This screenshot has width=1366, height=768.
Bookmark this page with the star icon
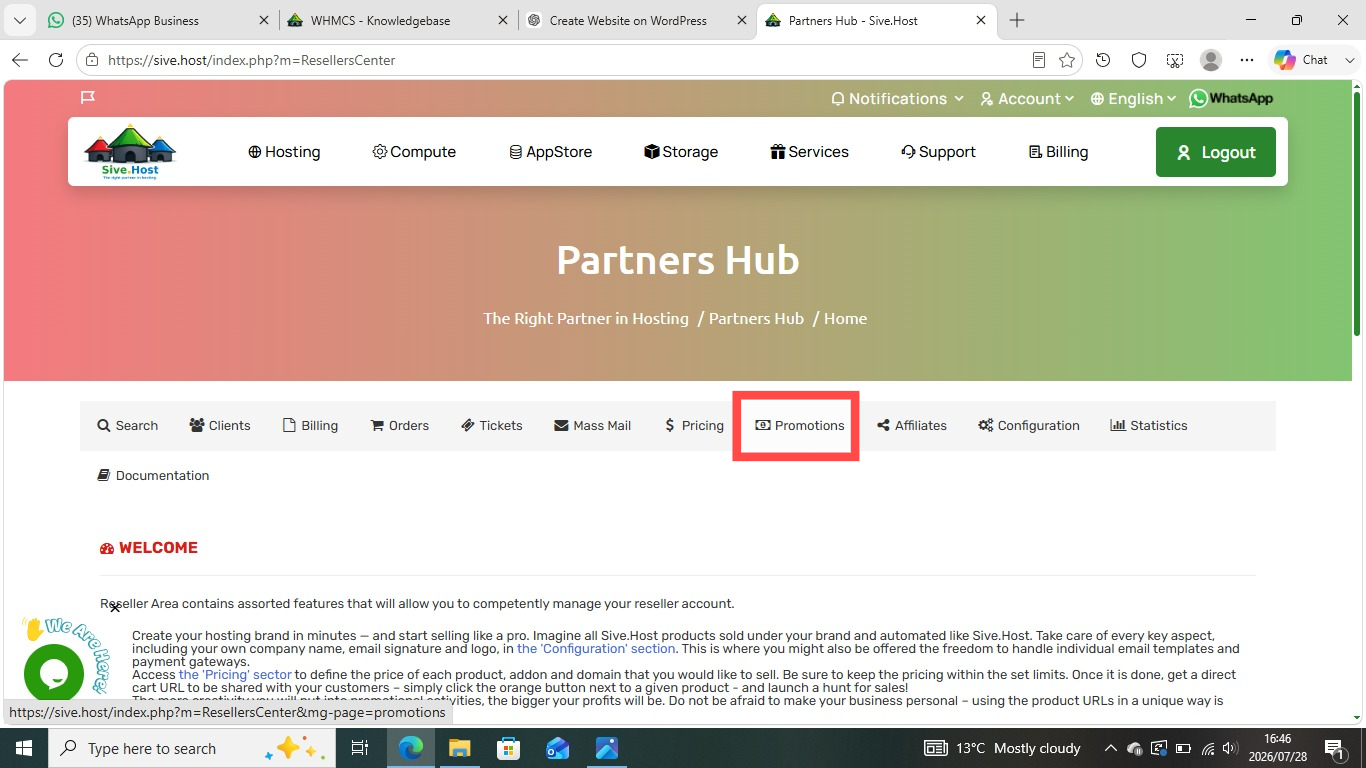coord(1067,60)
